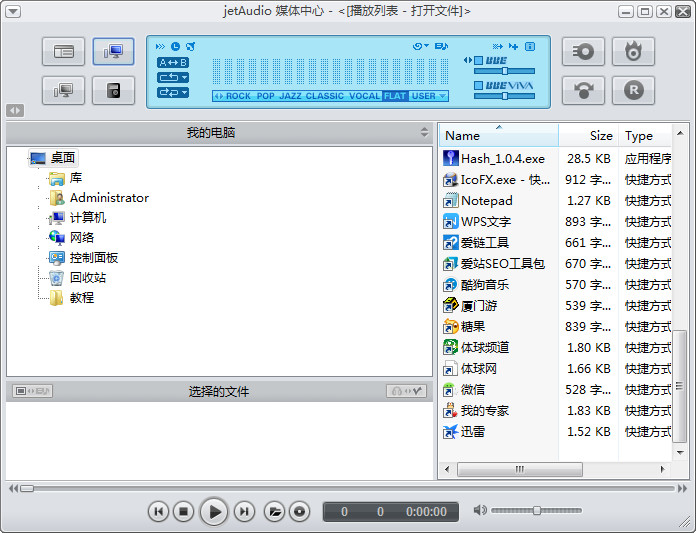Select the CLASSIC equalizer preset
The height and width of the screenshot is (533, 696).
coord(324,96)
